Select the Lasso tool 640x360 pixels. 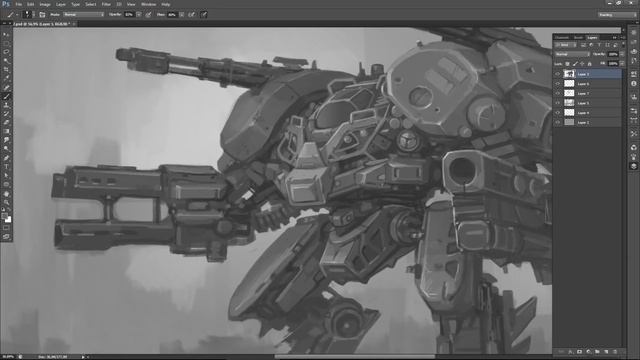click(x=6, y=52)
